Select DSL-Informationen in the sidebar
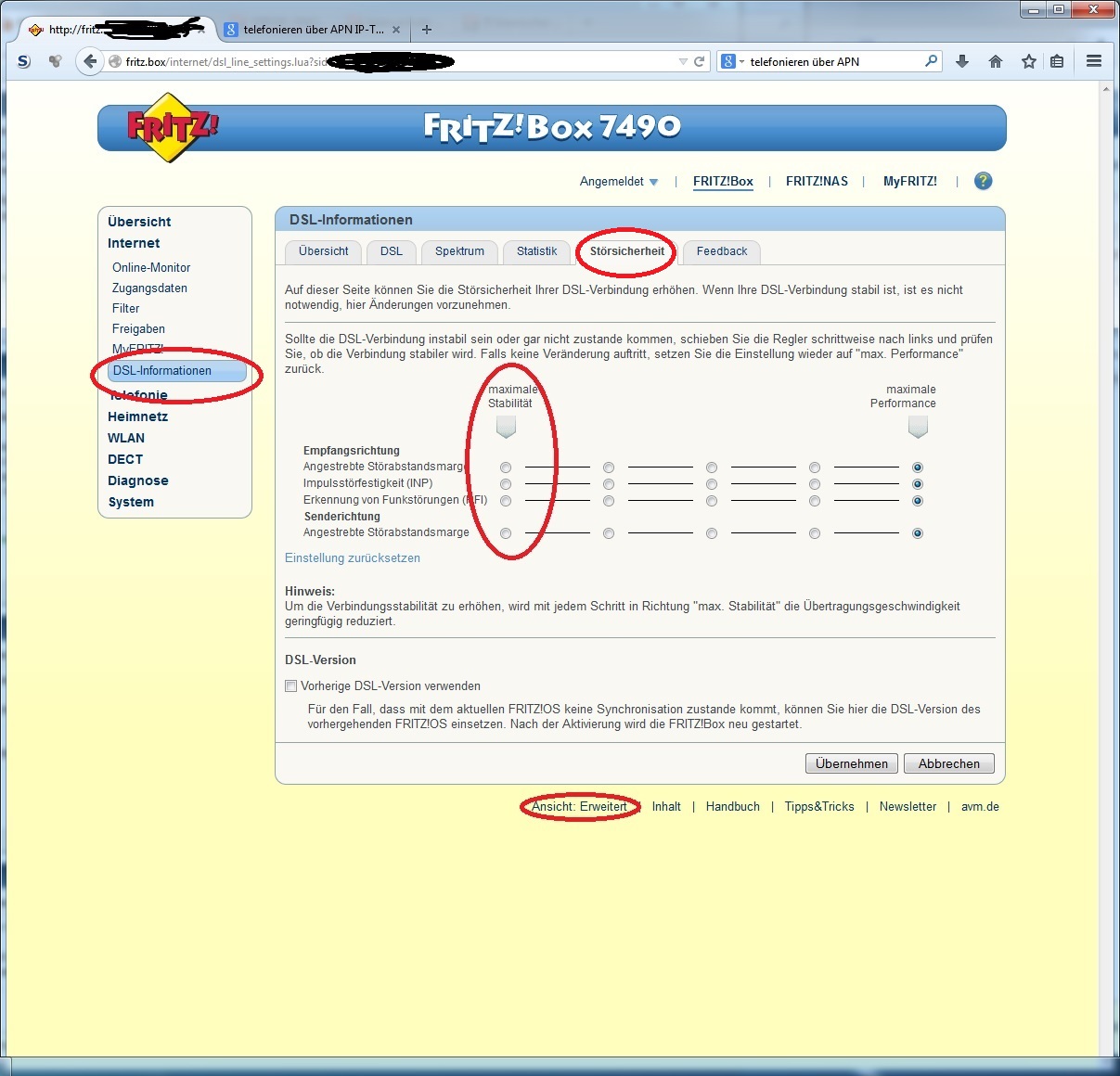Image resolution: width=1120 pixels, height=1076 pixels. pyautogui.click(x=176, y=371)
